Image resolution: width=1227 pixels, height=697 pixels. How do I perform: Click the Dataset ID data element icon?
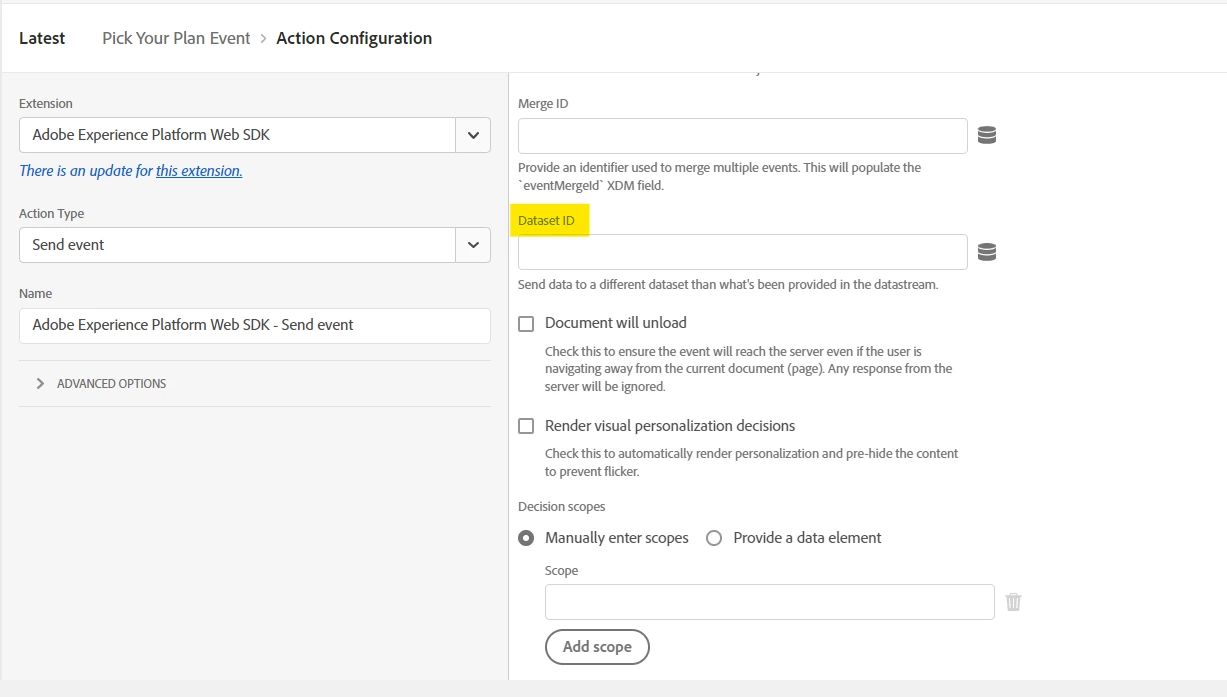986,252
